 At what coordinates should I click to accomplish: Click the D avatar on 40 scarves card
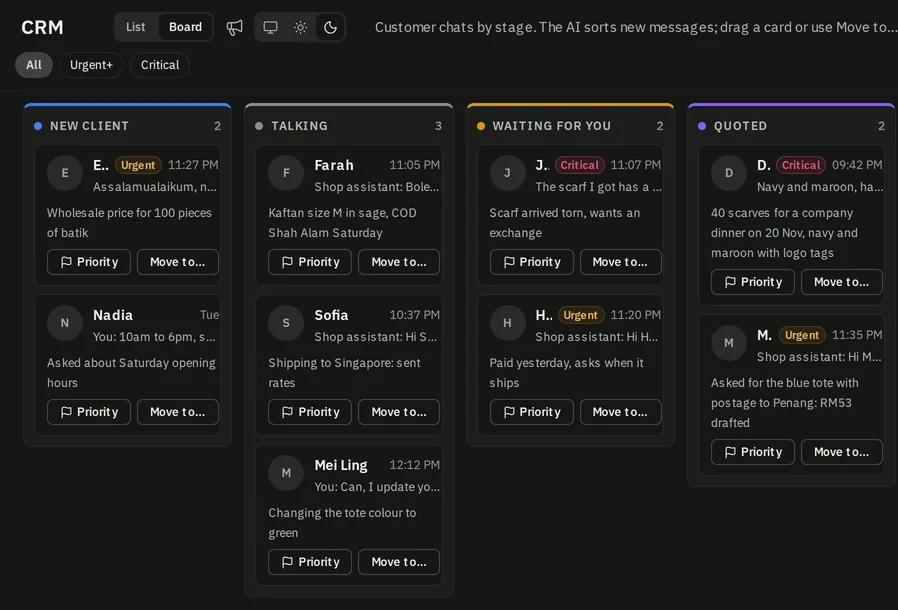[x=728, y=173]
